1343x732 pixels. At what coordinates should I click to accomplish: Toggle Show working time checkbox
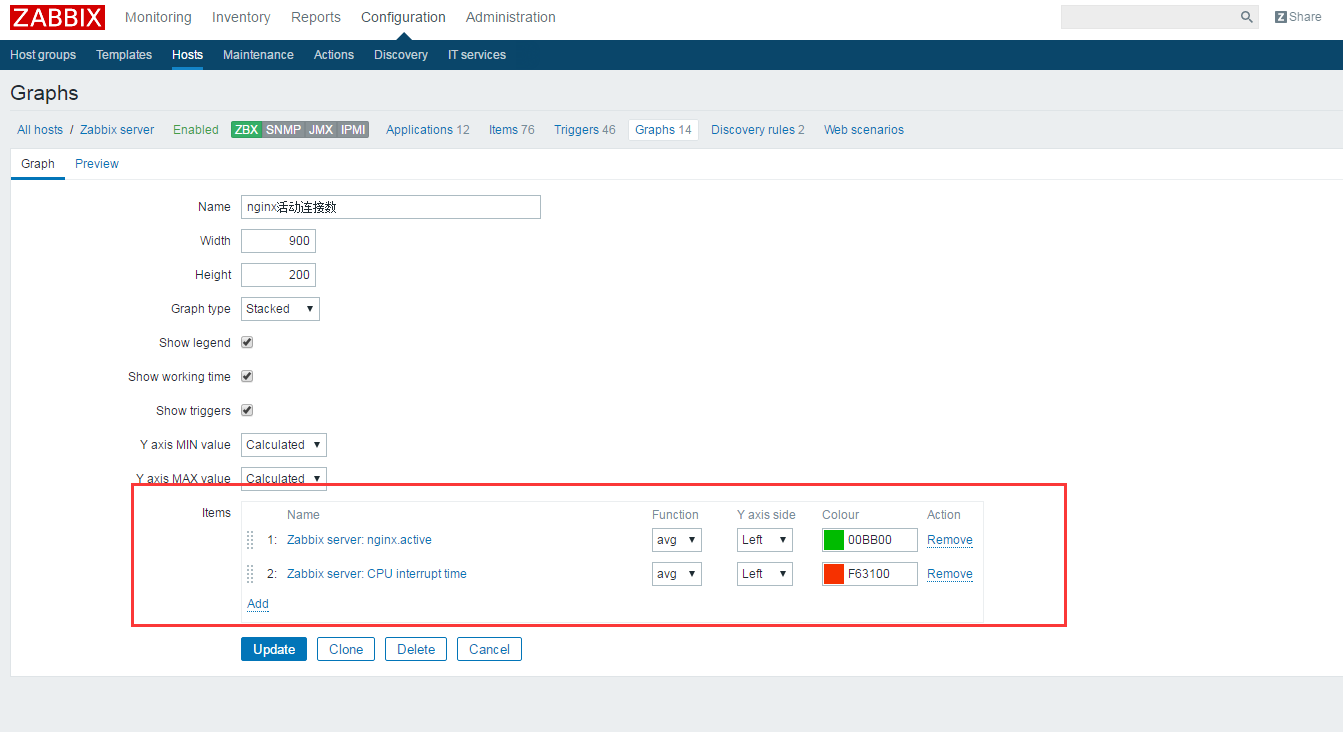(x=247, y=376)
